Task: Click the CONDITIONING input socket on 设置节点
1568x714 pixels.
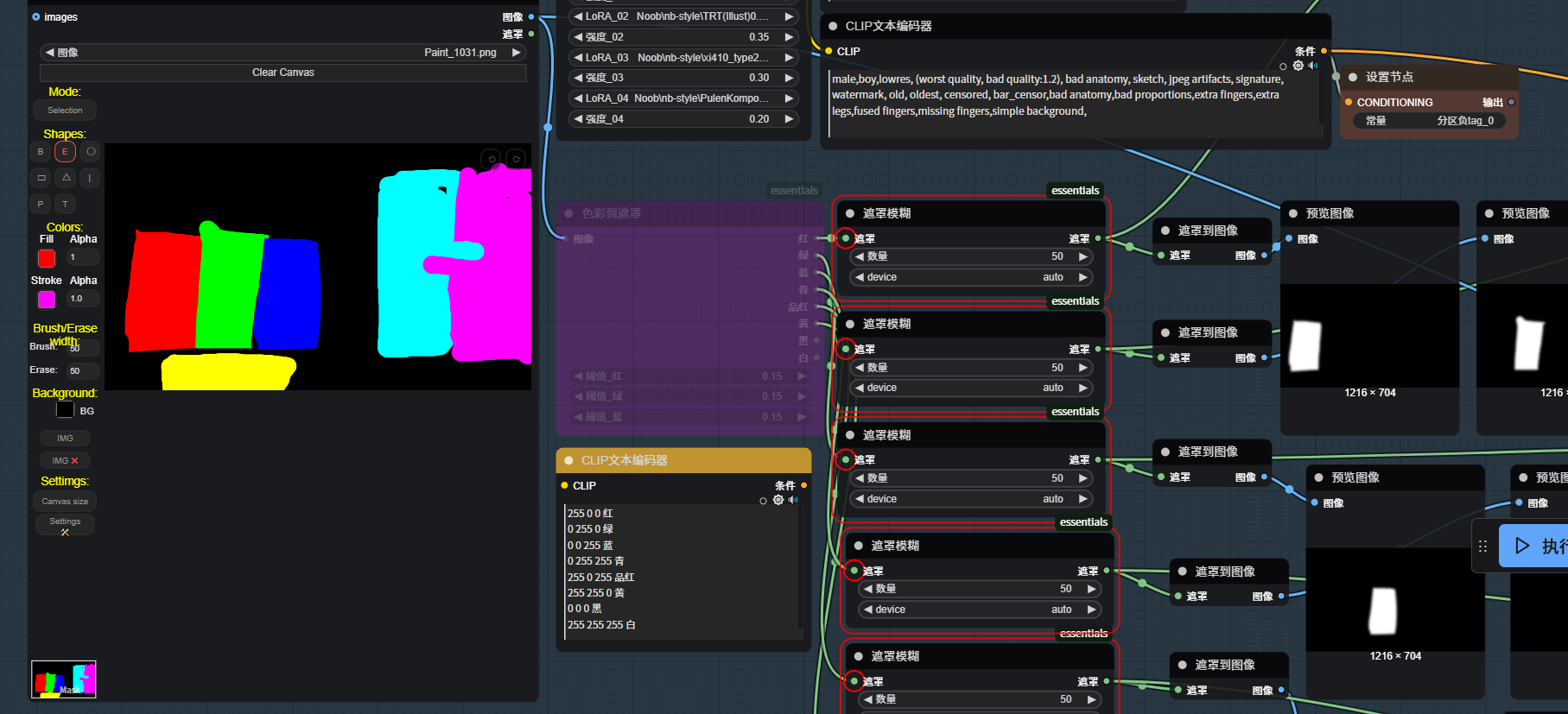Action: [1349, 102]
